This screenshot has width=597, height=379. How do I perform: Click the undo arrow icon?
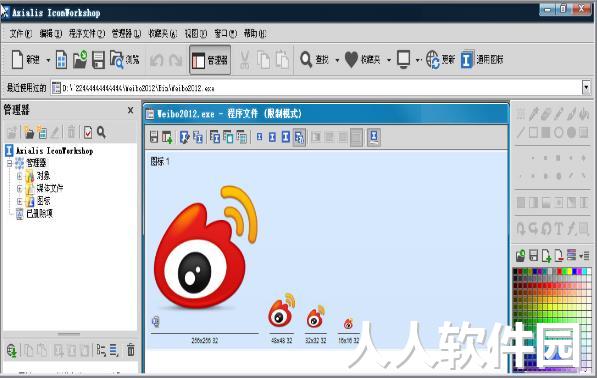pyautogui.click(x=156, y=60)
